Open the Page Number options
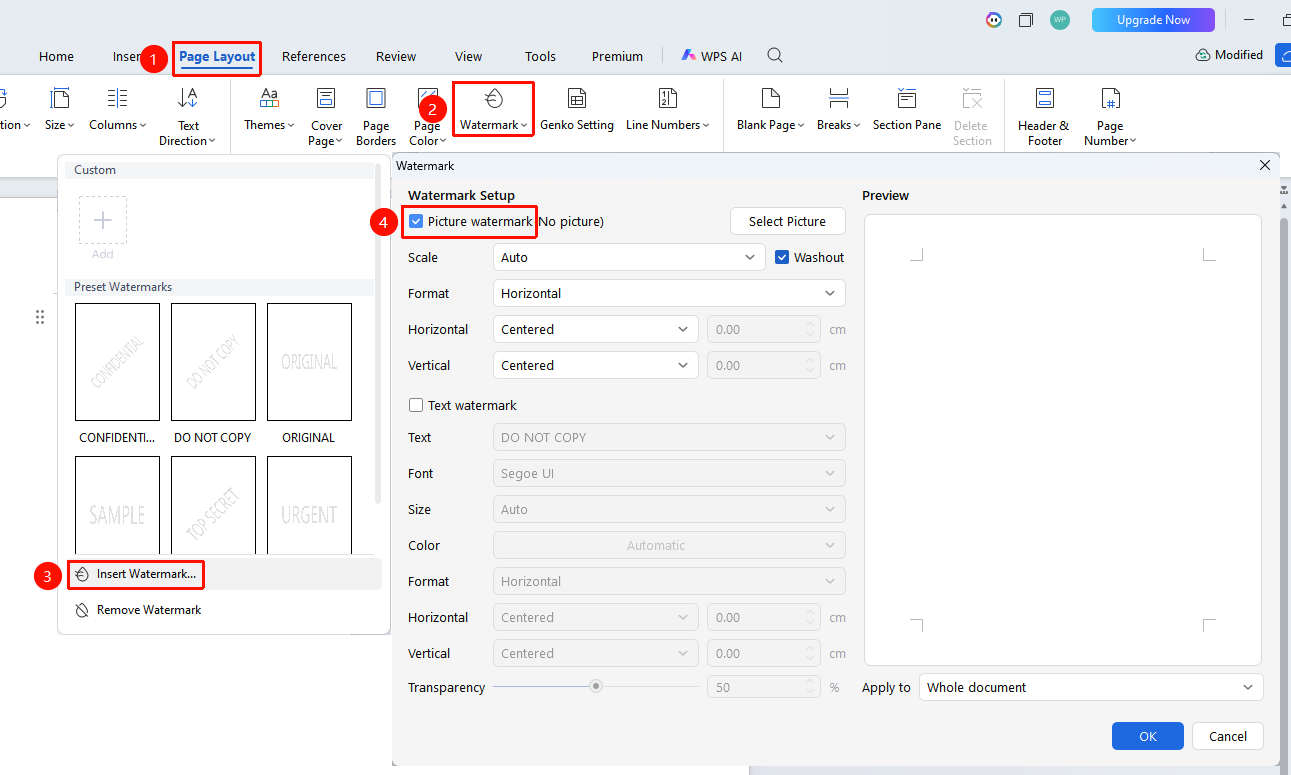The image size is (1291, 775). pos(1110,117)
